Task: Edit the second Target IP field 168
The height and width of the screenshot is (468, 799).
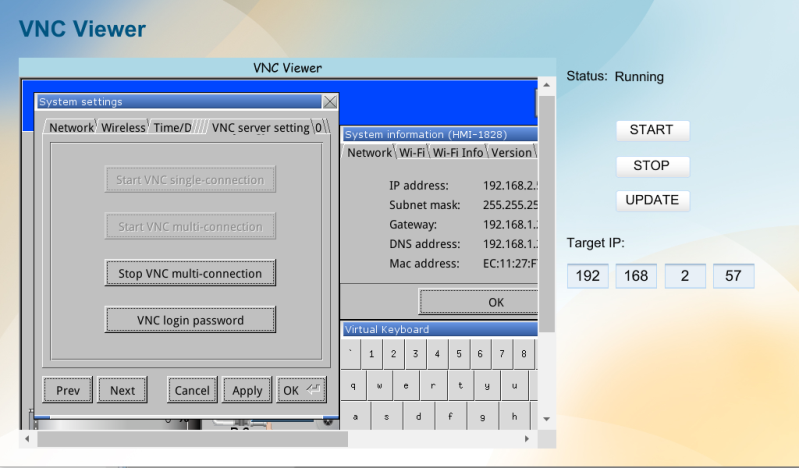Action: coord(636,276)
